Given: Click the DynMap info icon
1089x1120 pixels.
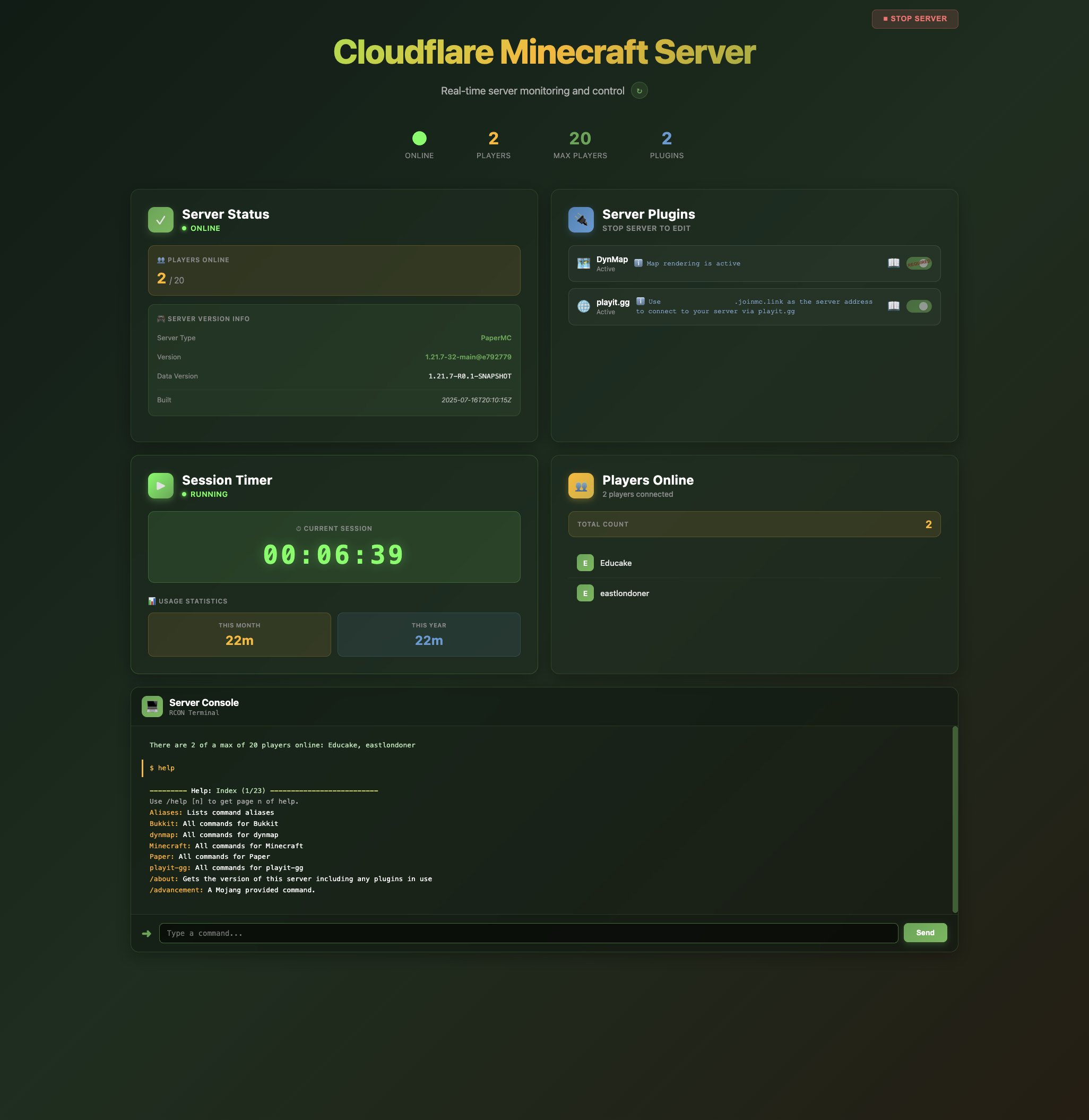Looking at the screenshot, I should (638, 263).
